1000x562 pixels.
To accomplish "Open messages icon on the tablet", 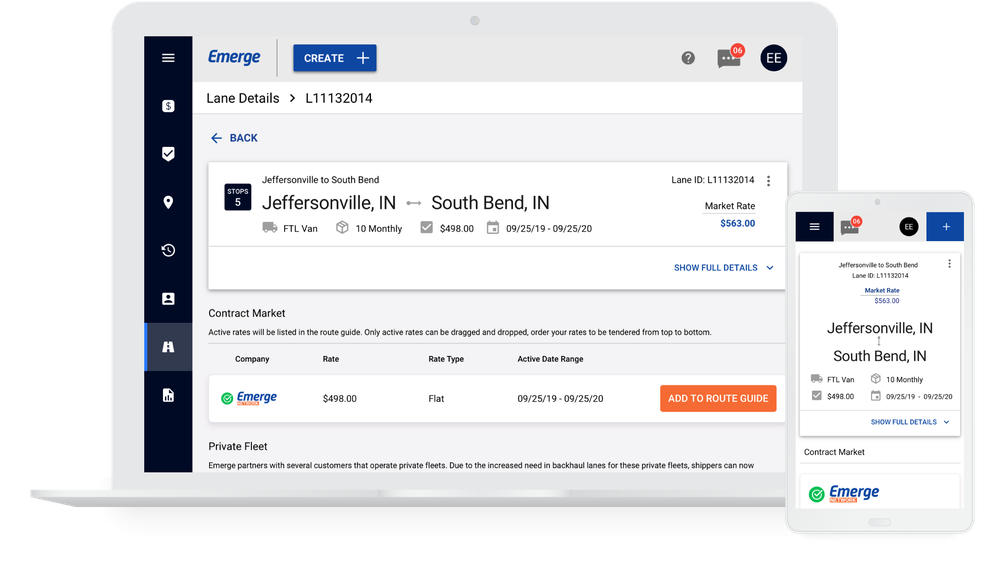I will 851,226.
